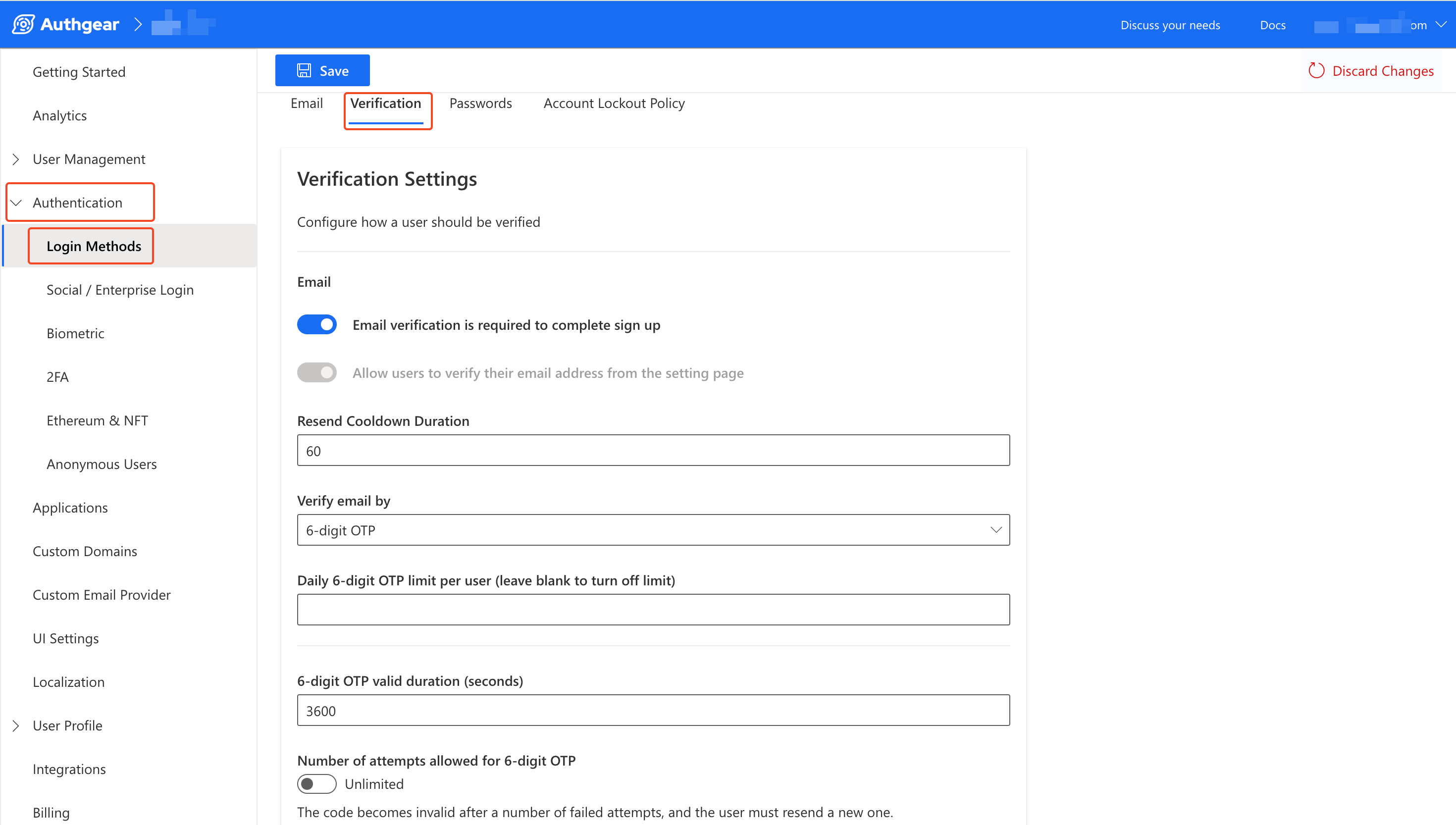The image size is (1456, 825).
Task: Switch to the Account Lockout Policy tab
Action: click(x=614, y=103)
